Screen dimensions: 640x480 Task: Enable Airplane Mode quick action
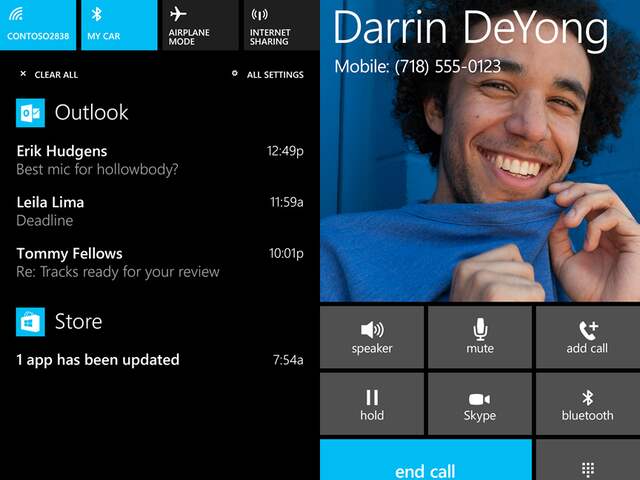(200, 25)
